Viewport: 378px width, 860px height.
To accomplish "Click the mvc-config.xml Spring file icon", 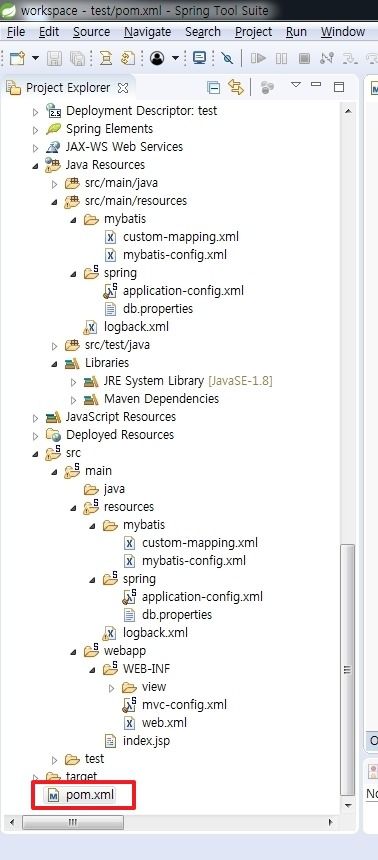I will coord(129,704).
